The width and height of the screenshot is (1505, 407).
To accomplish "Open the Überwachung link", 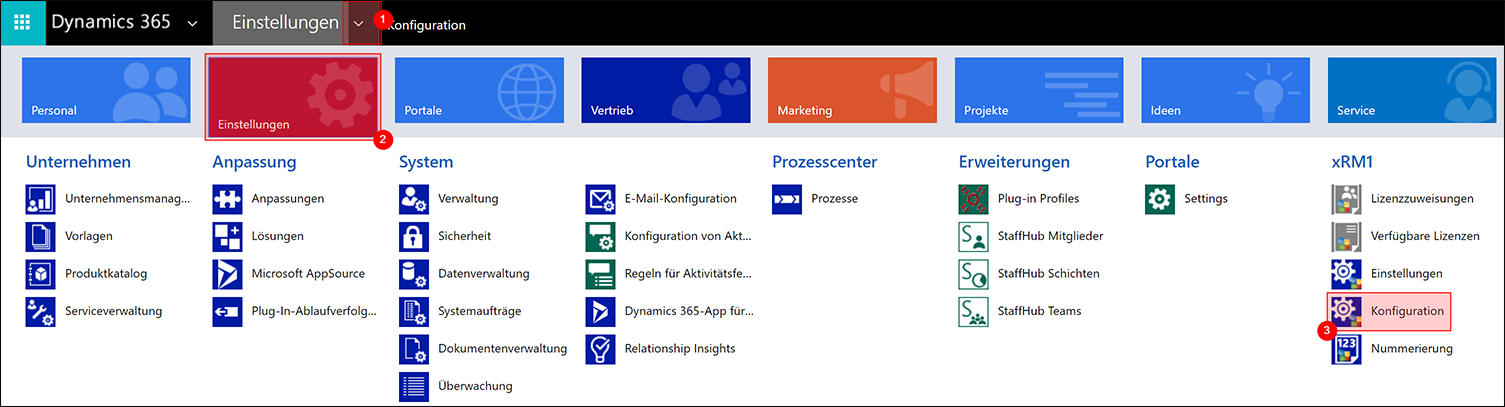I will coord(475,386).
